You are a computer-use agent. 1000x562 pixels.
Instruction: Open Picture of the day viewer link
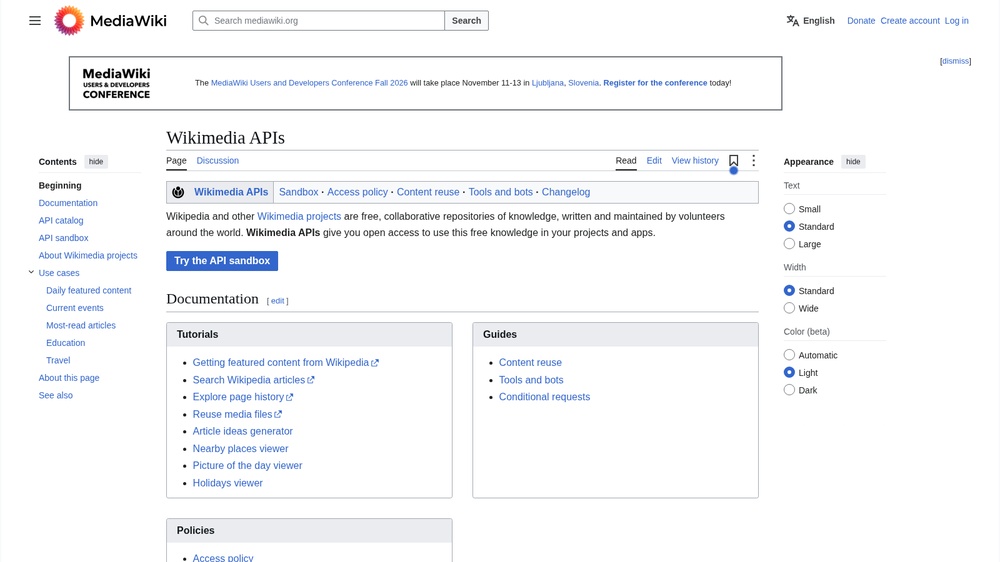click(247, 466)
